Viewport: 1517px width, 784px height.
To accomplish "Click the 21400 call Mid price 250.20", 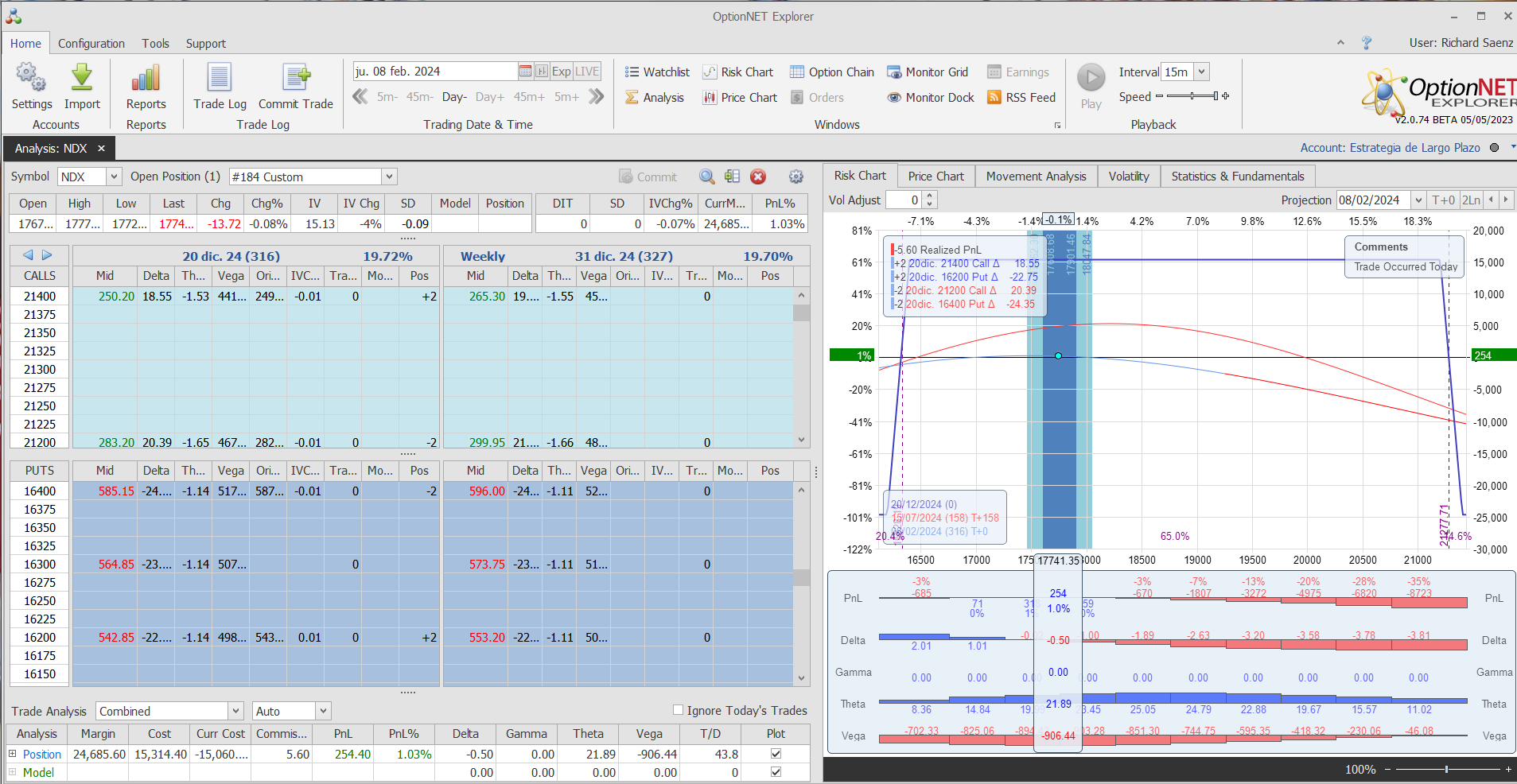I will (116, 296).
